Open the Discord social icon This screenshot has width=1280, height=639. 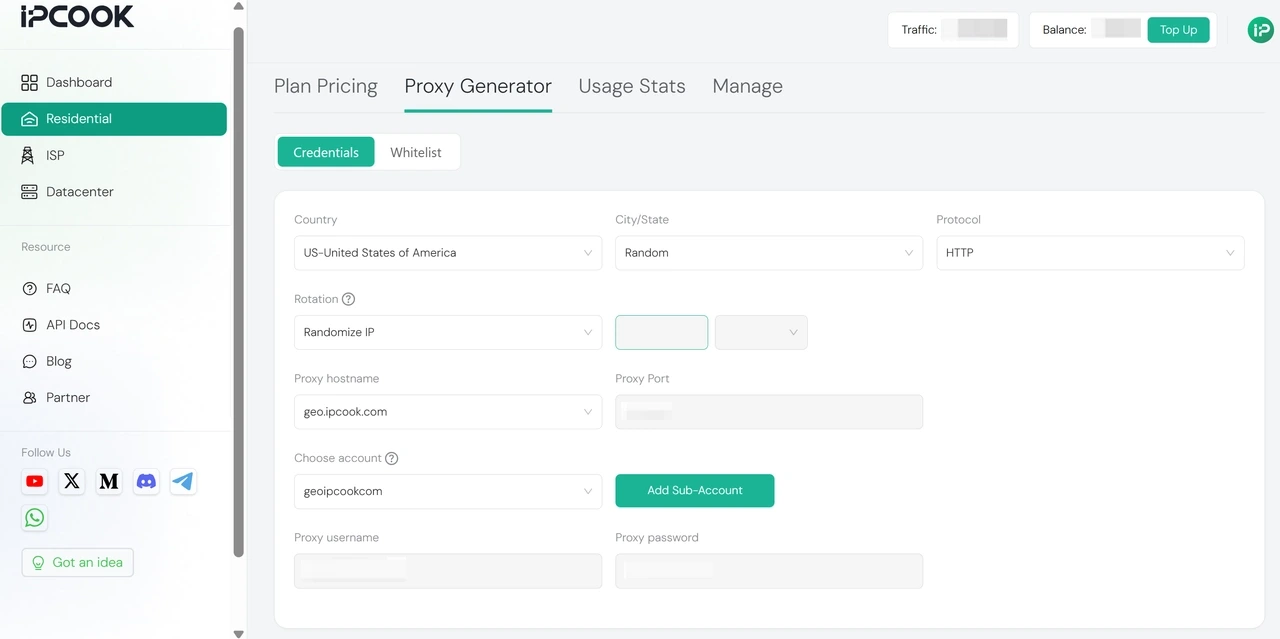146,481
